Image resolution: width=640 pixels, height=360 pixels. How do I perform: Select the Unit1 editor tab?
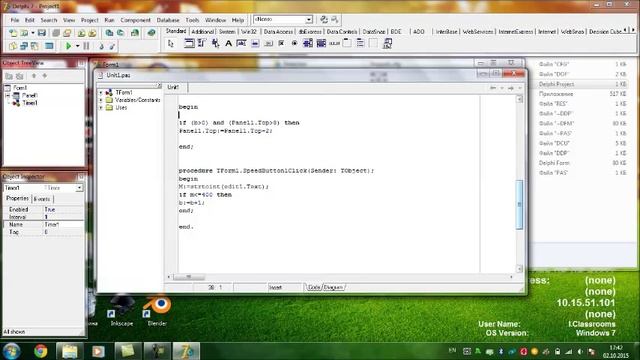coord(173,87)
